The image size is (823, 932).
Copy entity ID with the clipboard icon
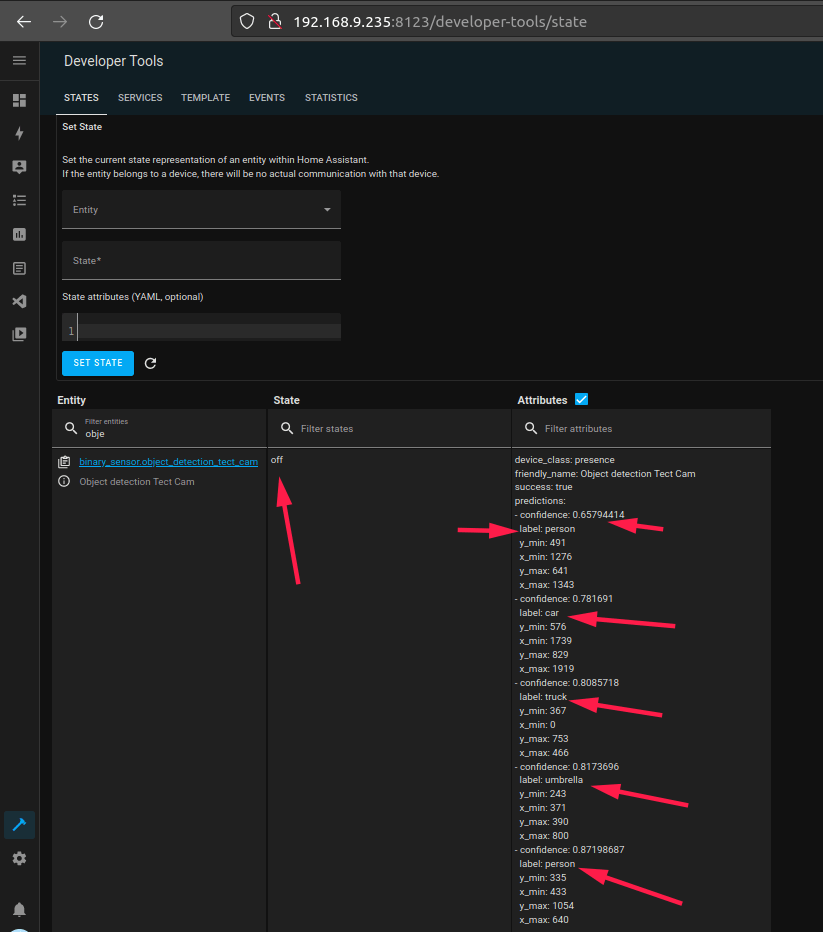point(64,462)
